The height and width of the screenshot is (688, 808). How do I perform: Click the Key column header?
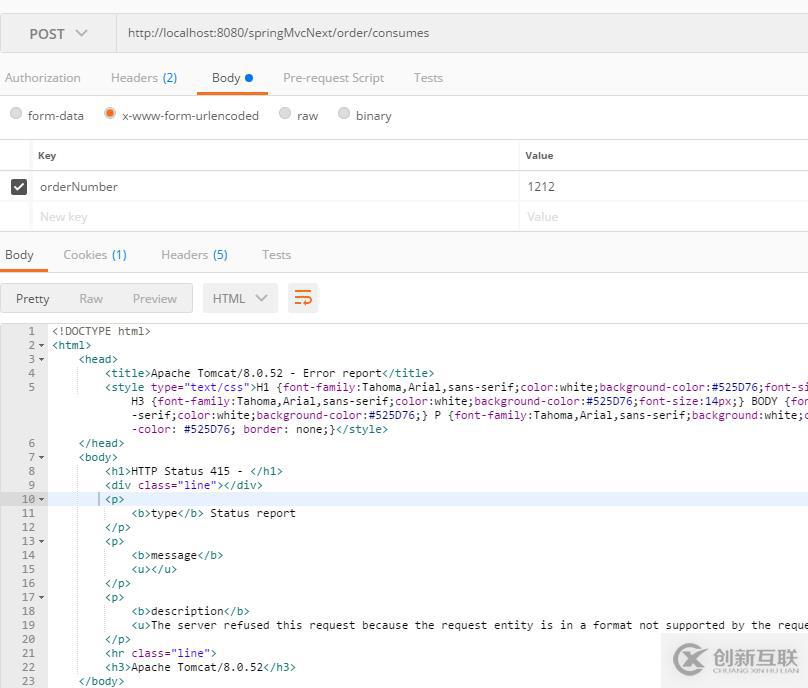(47, 156)
